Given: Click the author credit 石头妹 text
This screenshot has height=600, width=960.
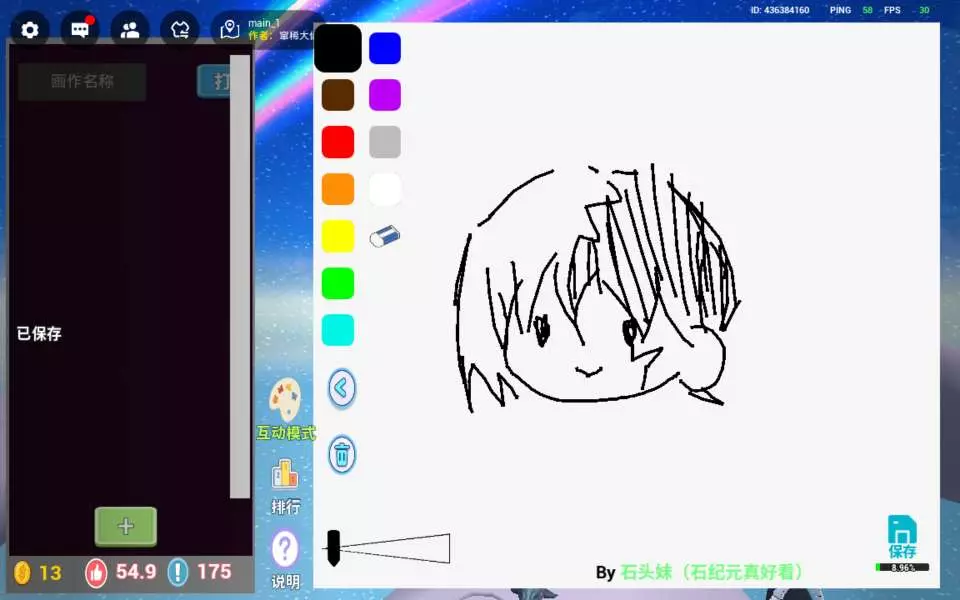Looking at the screenshot, I should click(x=711, y=572).
